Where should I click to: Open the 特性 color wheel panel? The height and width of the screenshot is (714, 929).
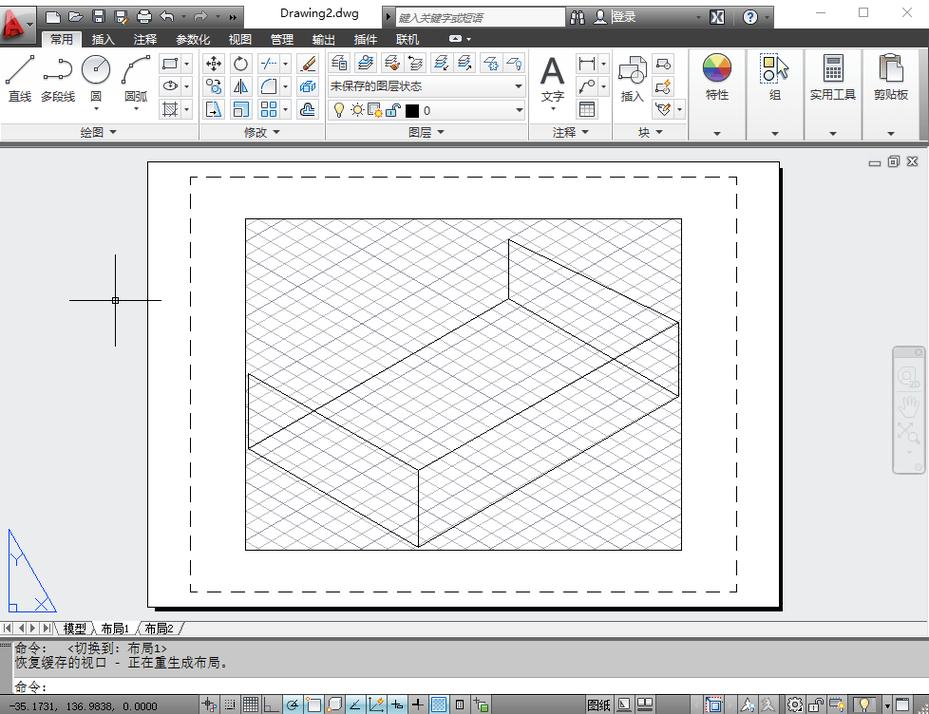[x=717, y=77]
